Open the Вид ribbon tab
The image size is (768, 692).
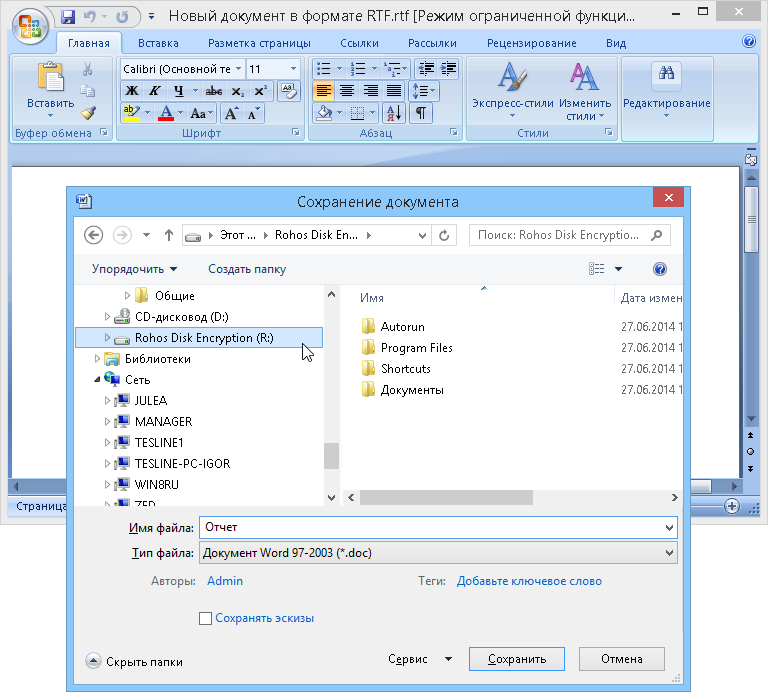(x=616, y=43)
